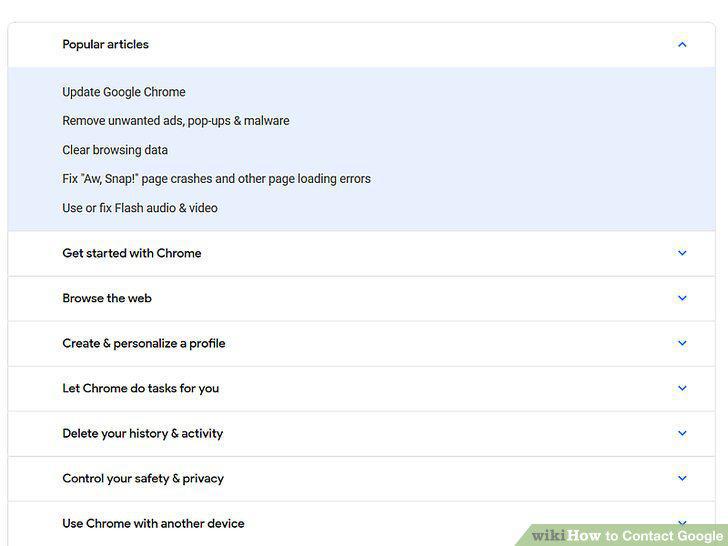Open the Update Google Chrome article
The width and height of the screenshot is (728, 546).
[124, 92]
